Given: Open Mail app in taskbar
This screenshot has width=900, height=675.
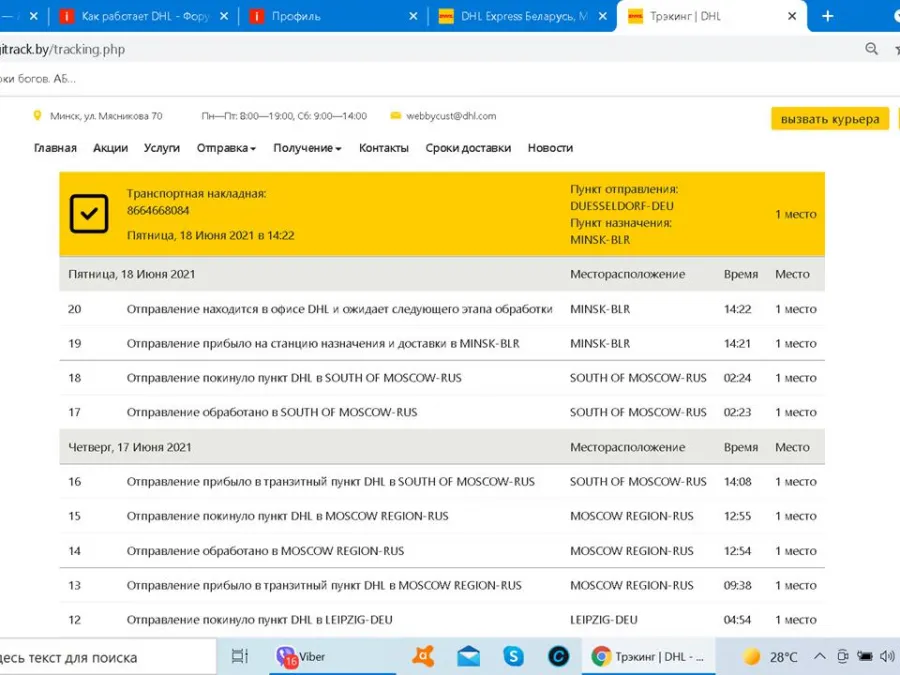Looking at the screenshot, I should [x=468, y=656].
